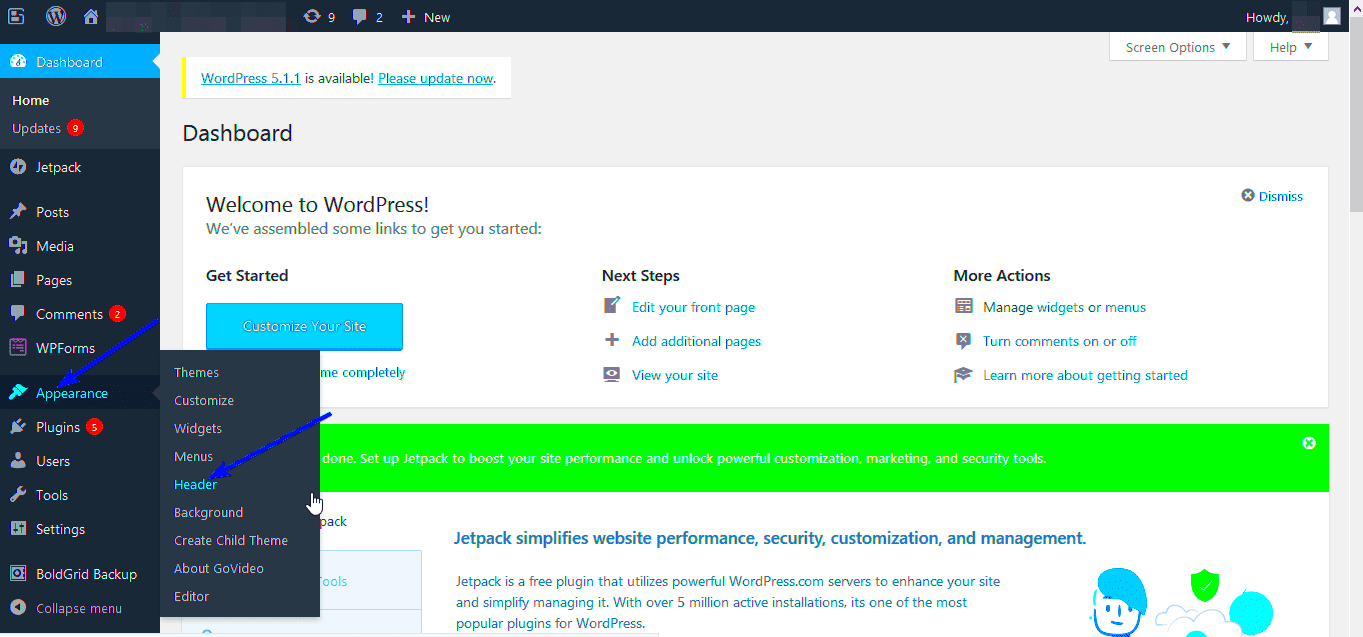Close the green Jetpack banner
Screen dimensions: 1363x637
[1309, 443]
